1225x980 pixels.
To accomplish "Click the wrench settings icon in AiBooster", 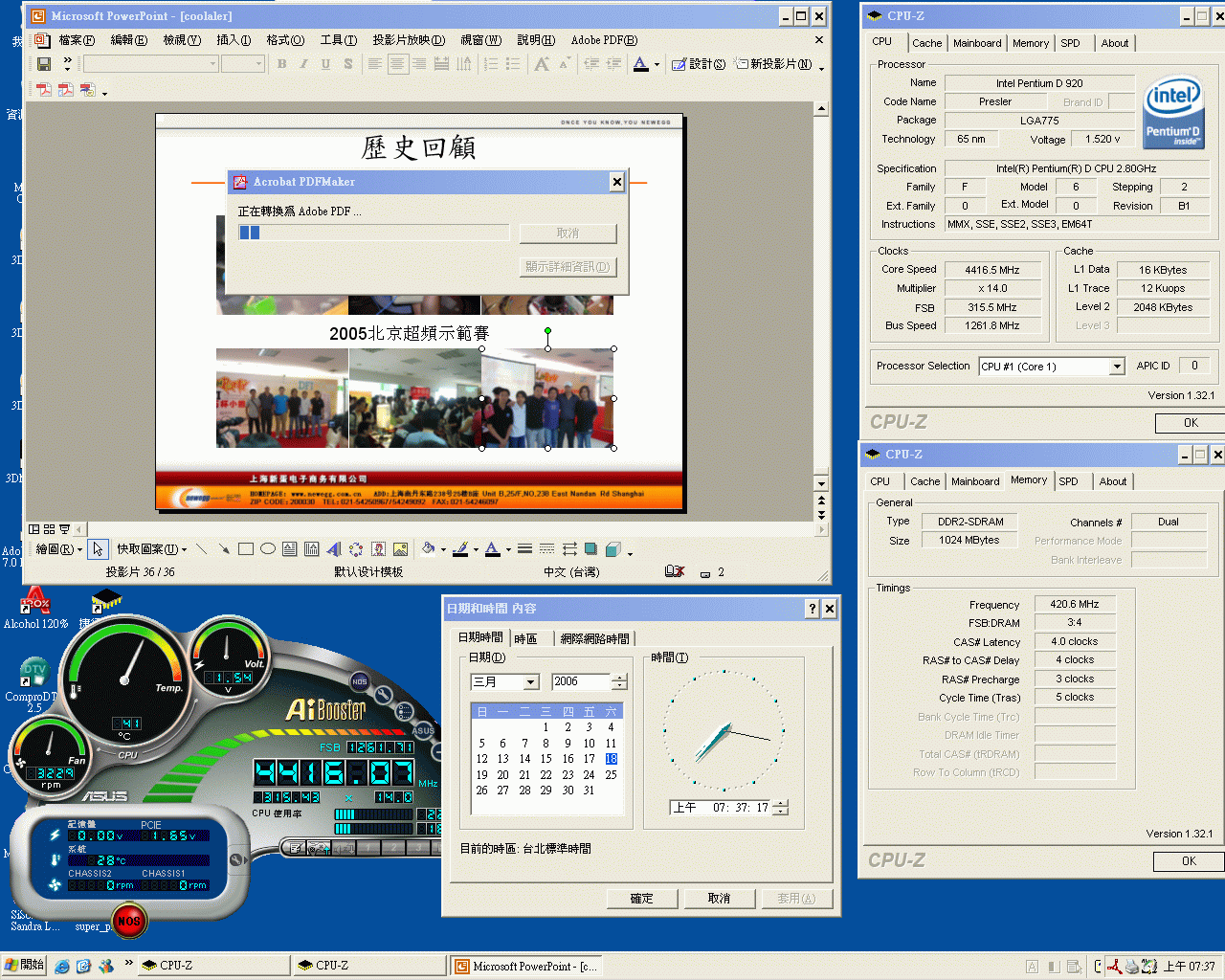I will click(x=384, y=696).
